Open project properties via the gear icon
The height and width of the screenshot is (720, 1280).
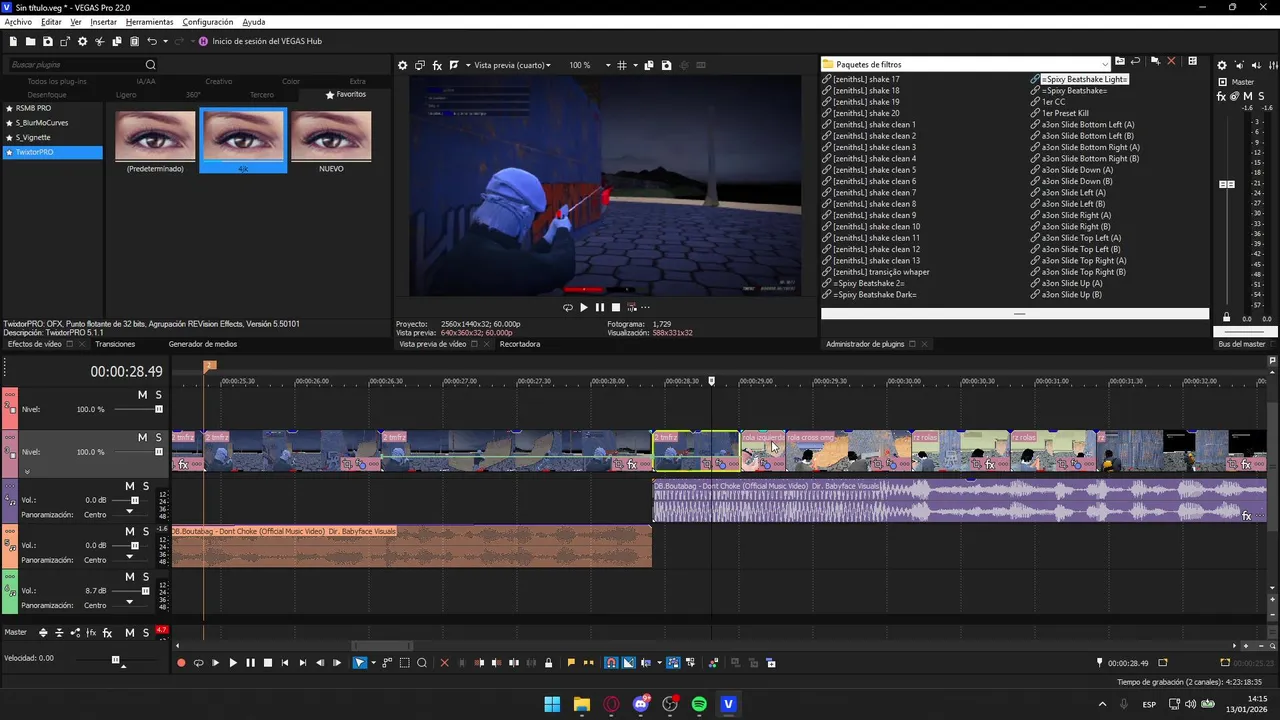82,41
